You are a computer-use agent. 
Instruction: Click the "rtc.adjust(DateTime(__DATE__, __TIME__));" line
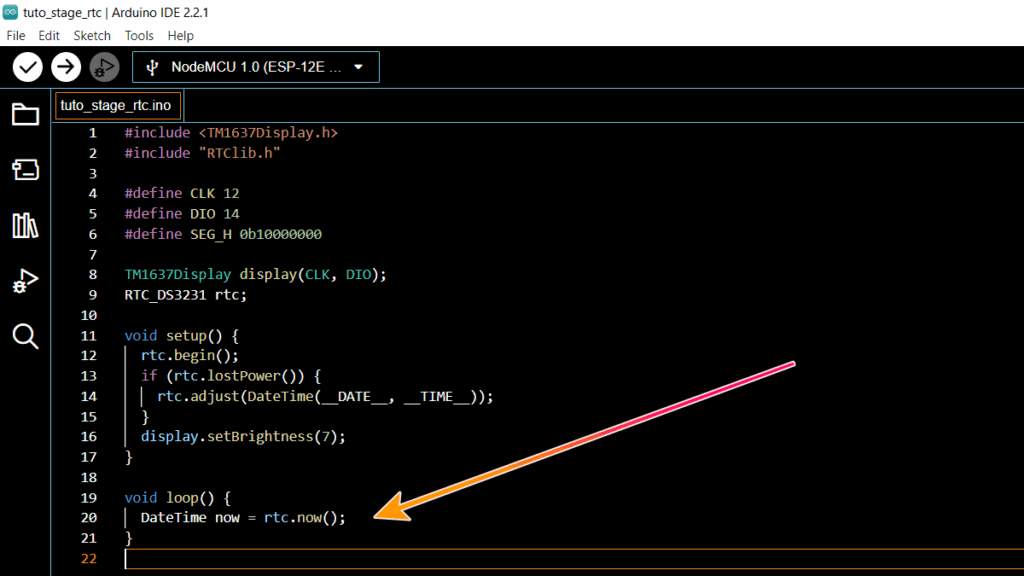click(x=325, y=396)
